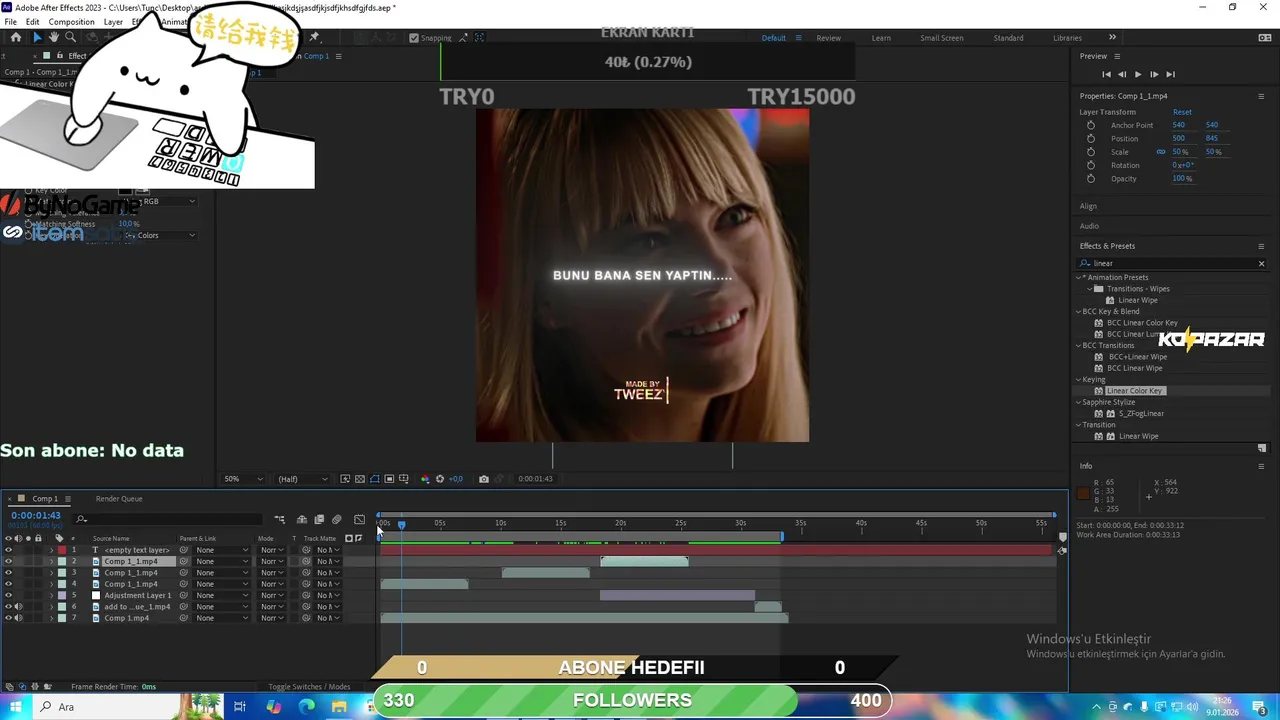1280x720 pixels.
Task: Open File menu
Action: (x=10, y=22)
